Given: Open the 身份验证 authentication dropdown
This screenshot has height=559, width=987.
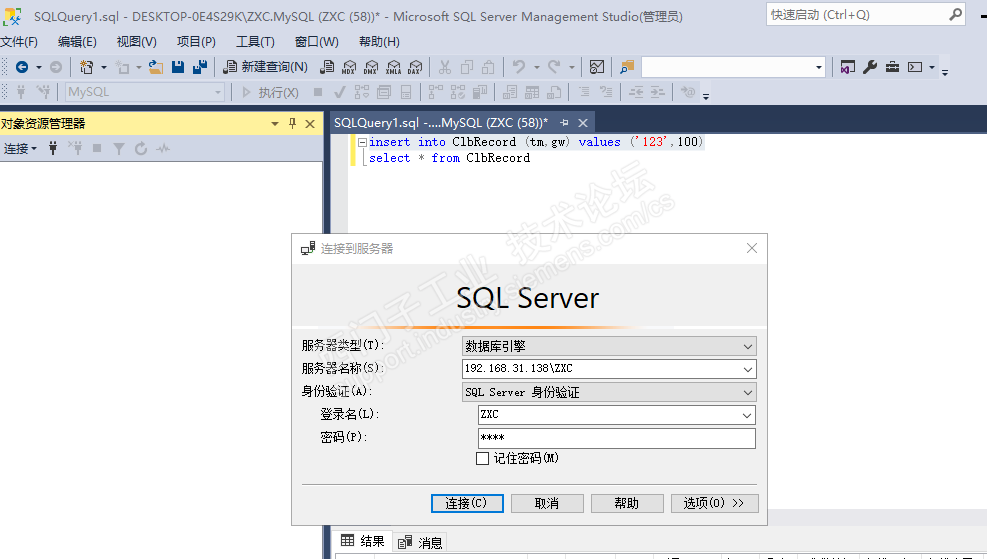Looking at the screenshot, I should pyautogui.click(x=747, y=392).
